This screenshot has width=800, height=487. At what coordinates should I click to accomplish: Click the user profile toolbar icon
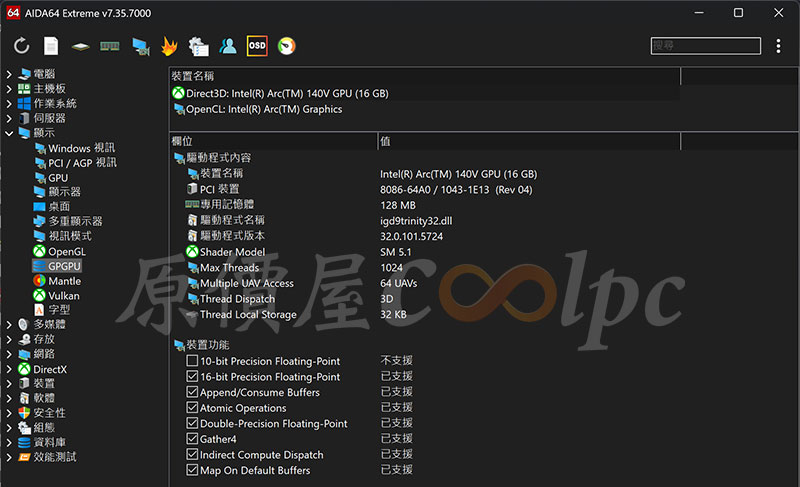[228, 46]
